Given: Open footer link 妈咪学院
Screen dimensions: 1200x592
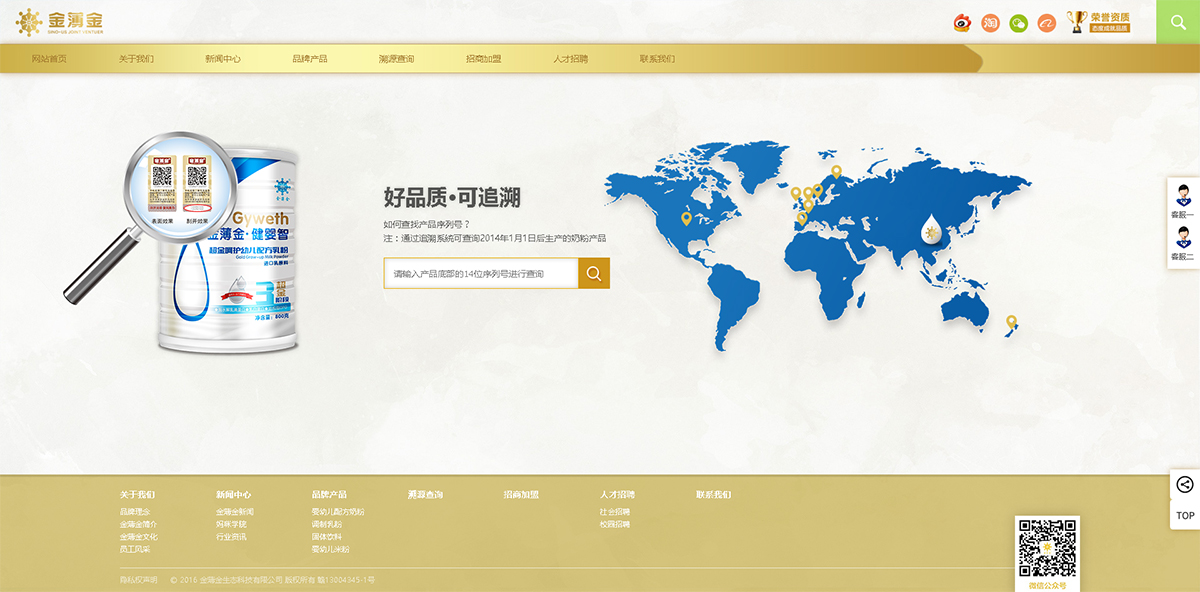Looking at the screenshot, I should point(230,524).
